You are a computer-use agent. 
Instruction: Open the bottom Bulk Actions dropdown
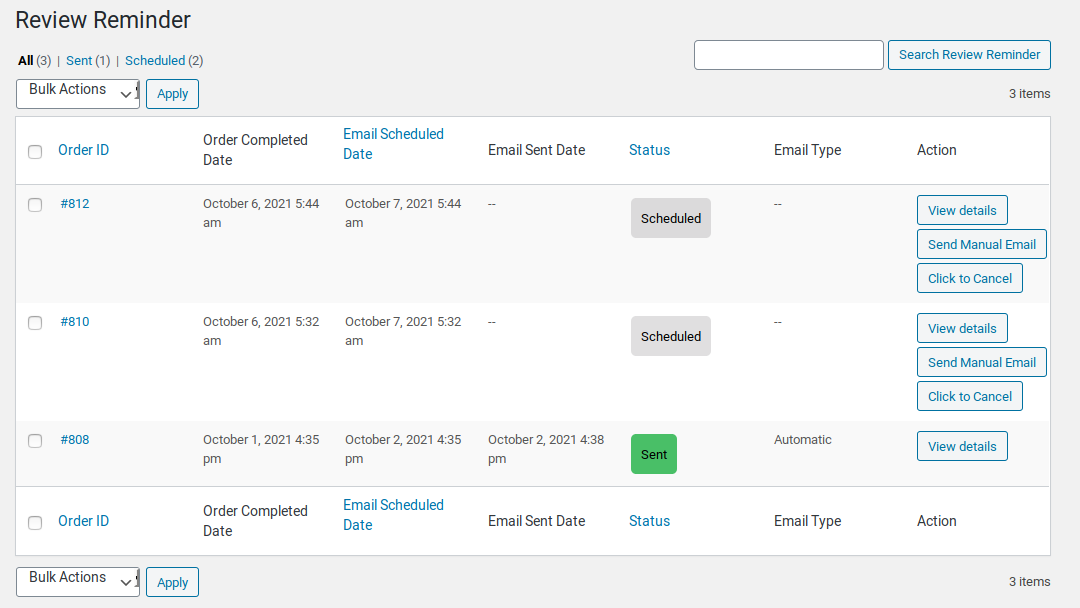[x=77, y=581]
